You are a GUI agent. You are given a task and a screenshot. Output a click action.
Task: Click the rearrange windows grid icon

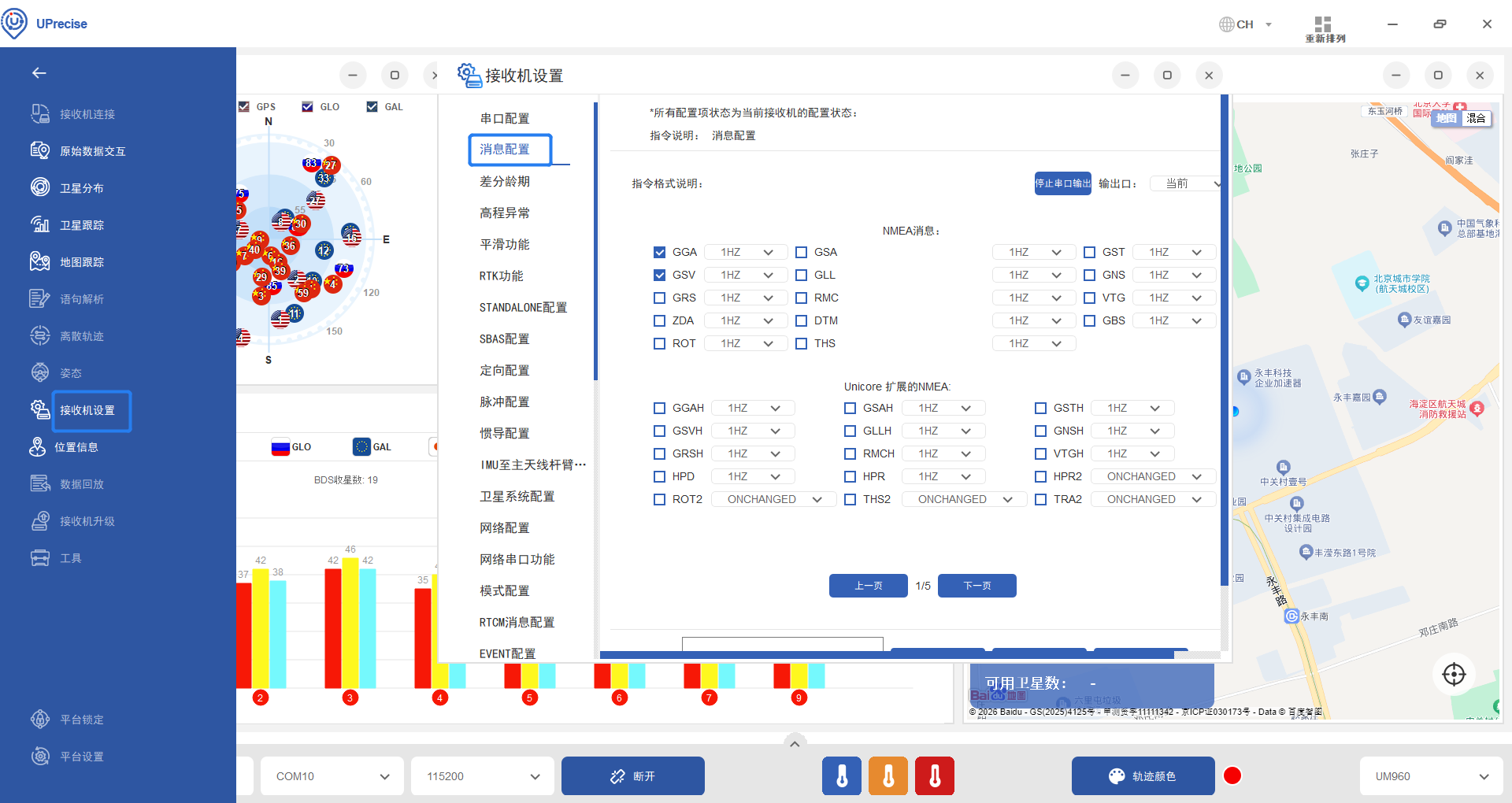[1323, 24]
